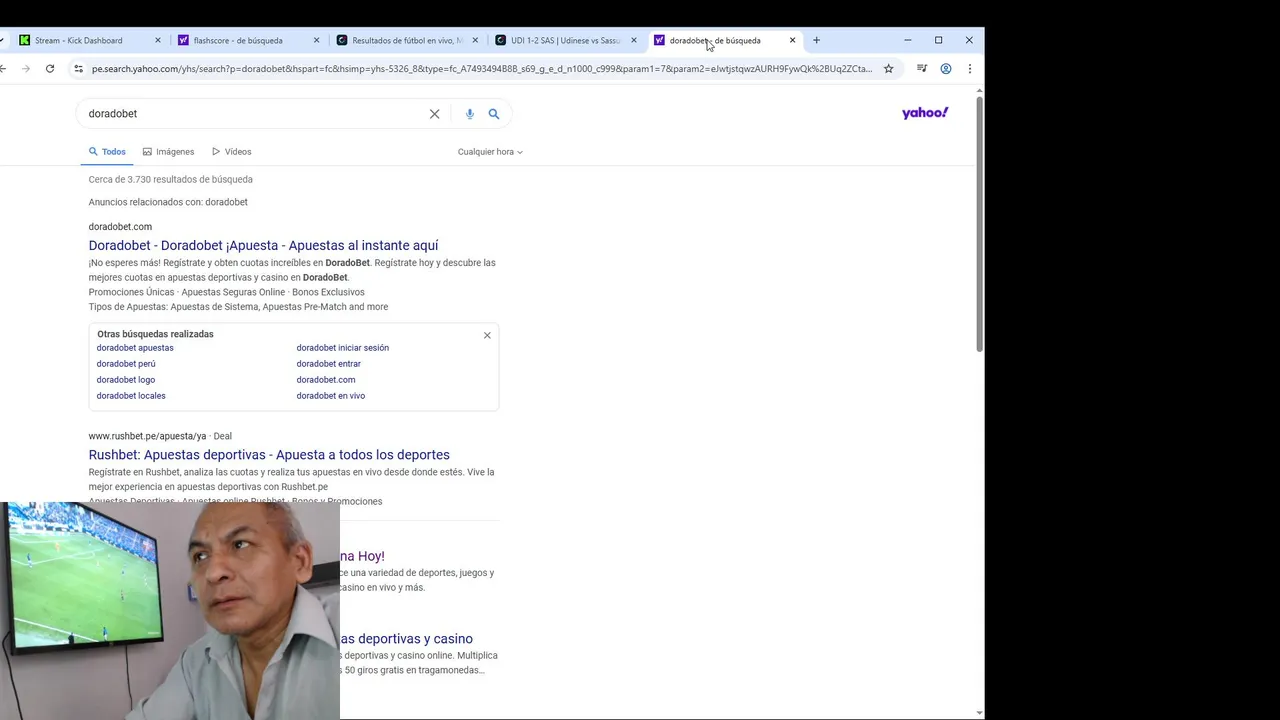The width and height of the screenshot is (1280, 720).
Task: Open related search doradobet logo
Action: [126, 380]
